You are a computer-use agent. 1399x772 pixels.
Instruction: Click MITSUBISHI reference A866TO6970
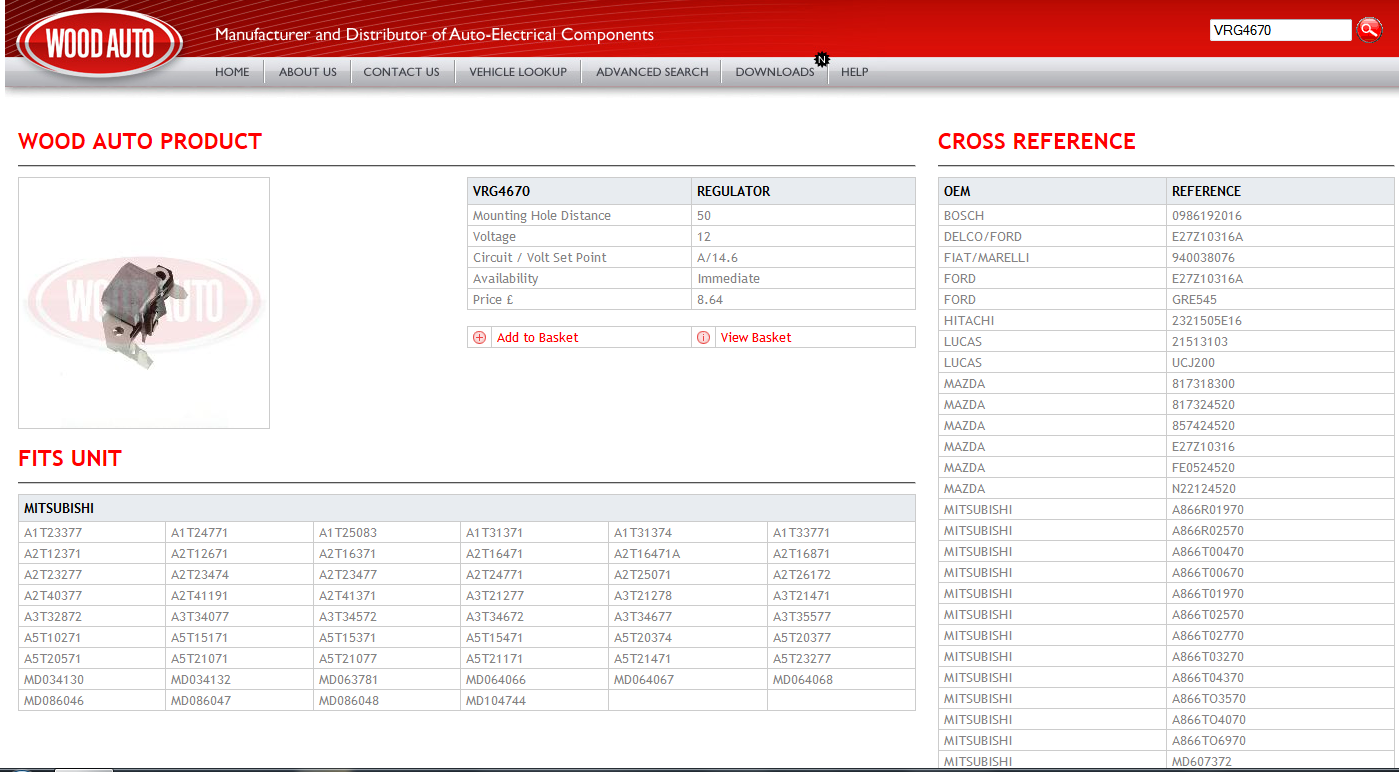[1209, 741]
